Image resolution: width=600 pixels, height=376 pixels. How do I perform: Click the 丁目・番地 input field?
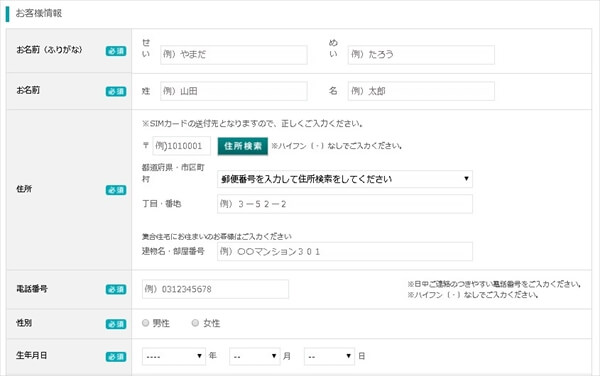point(345,204)
